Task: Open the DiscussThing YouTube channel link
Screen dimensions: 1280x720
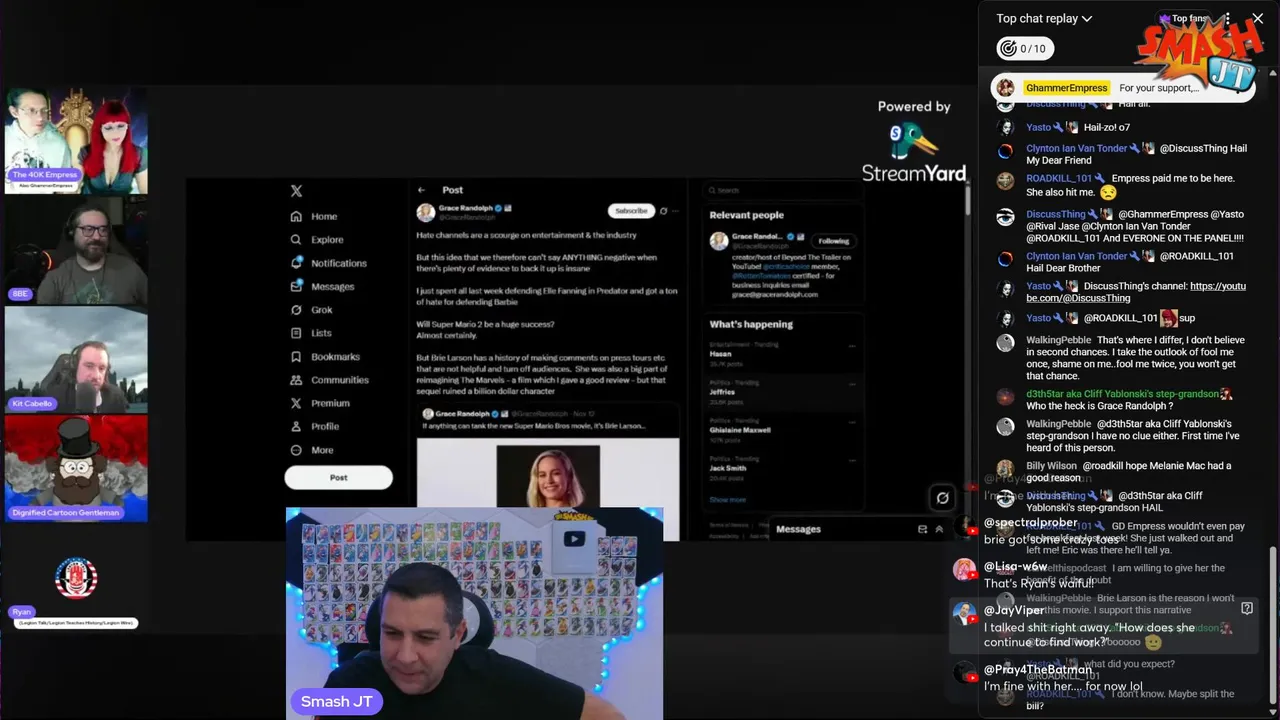Action: coord(1138,292)
